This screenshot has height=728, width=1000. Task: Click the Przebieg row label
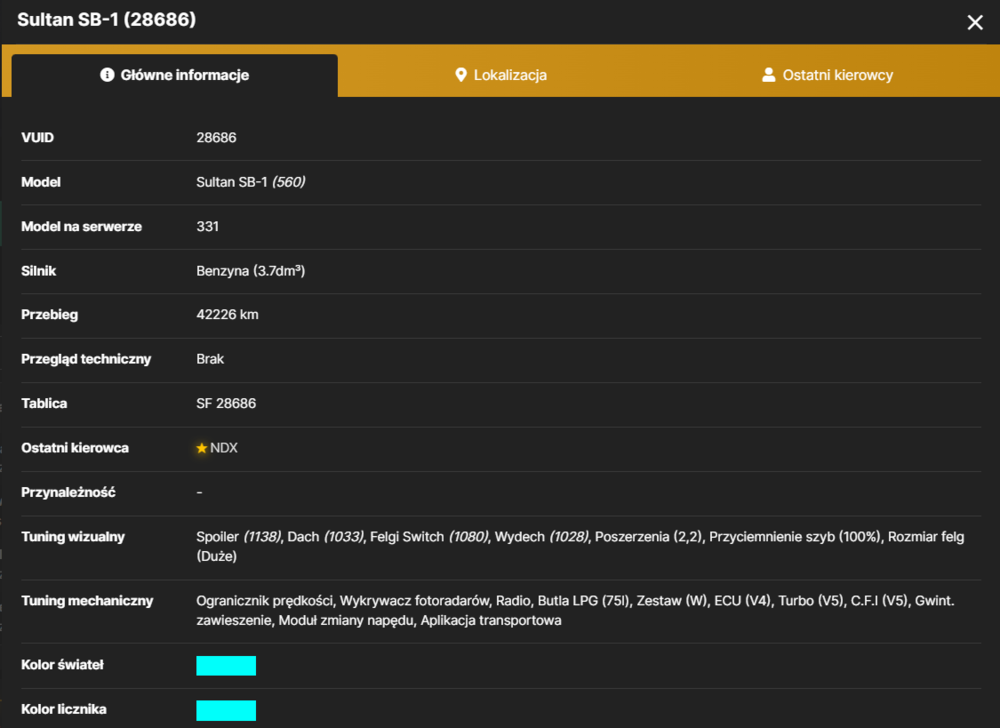pyautogui.click(x=50, y=314)
